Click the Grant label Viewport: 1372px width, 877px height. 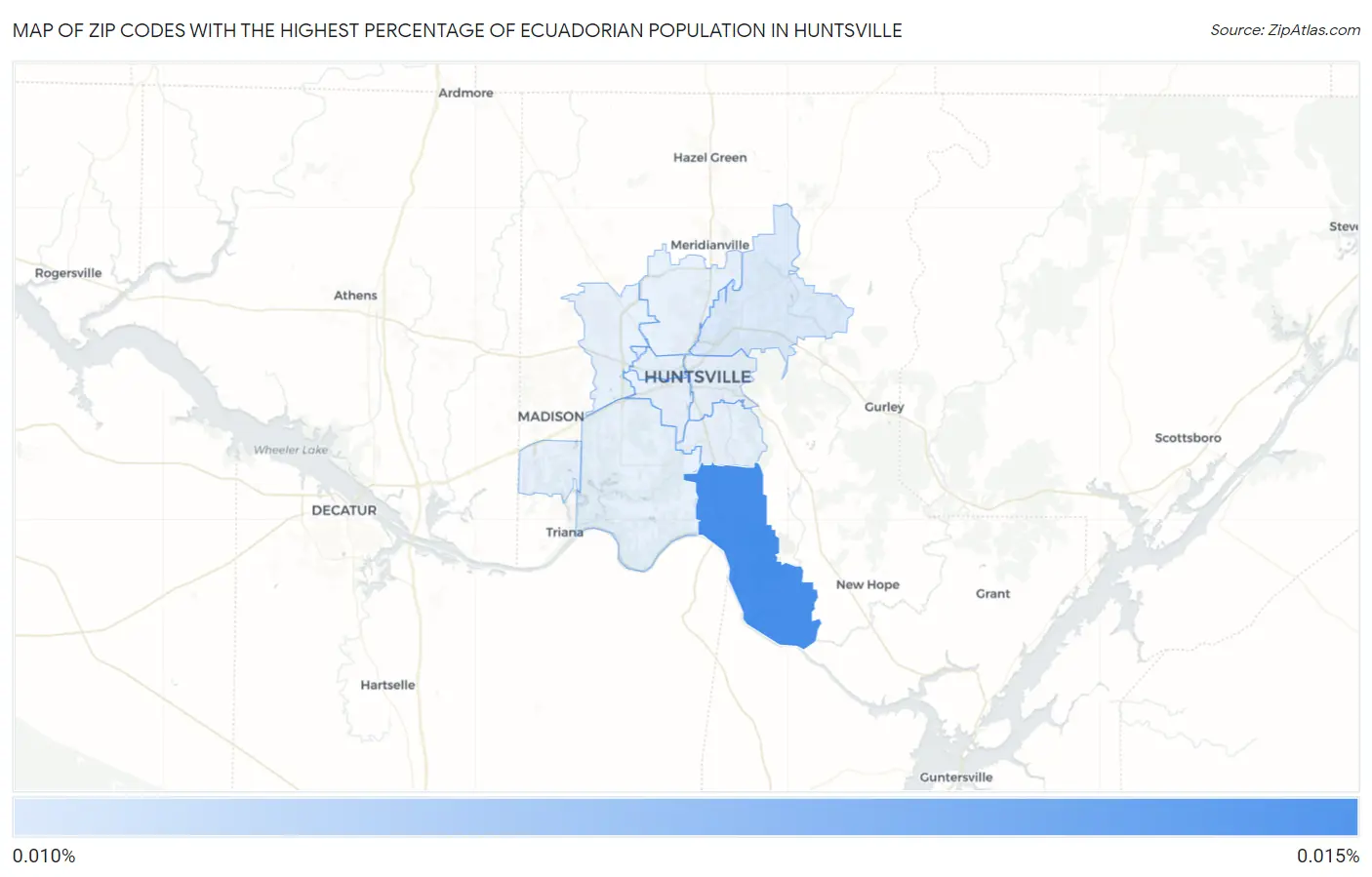992,593
